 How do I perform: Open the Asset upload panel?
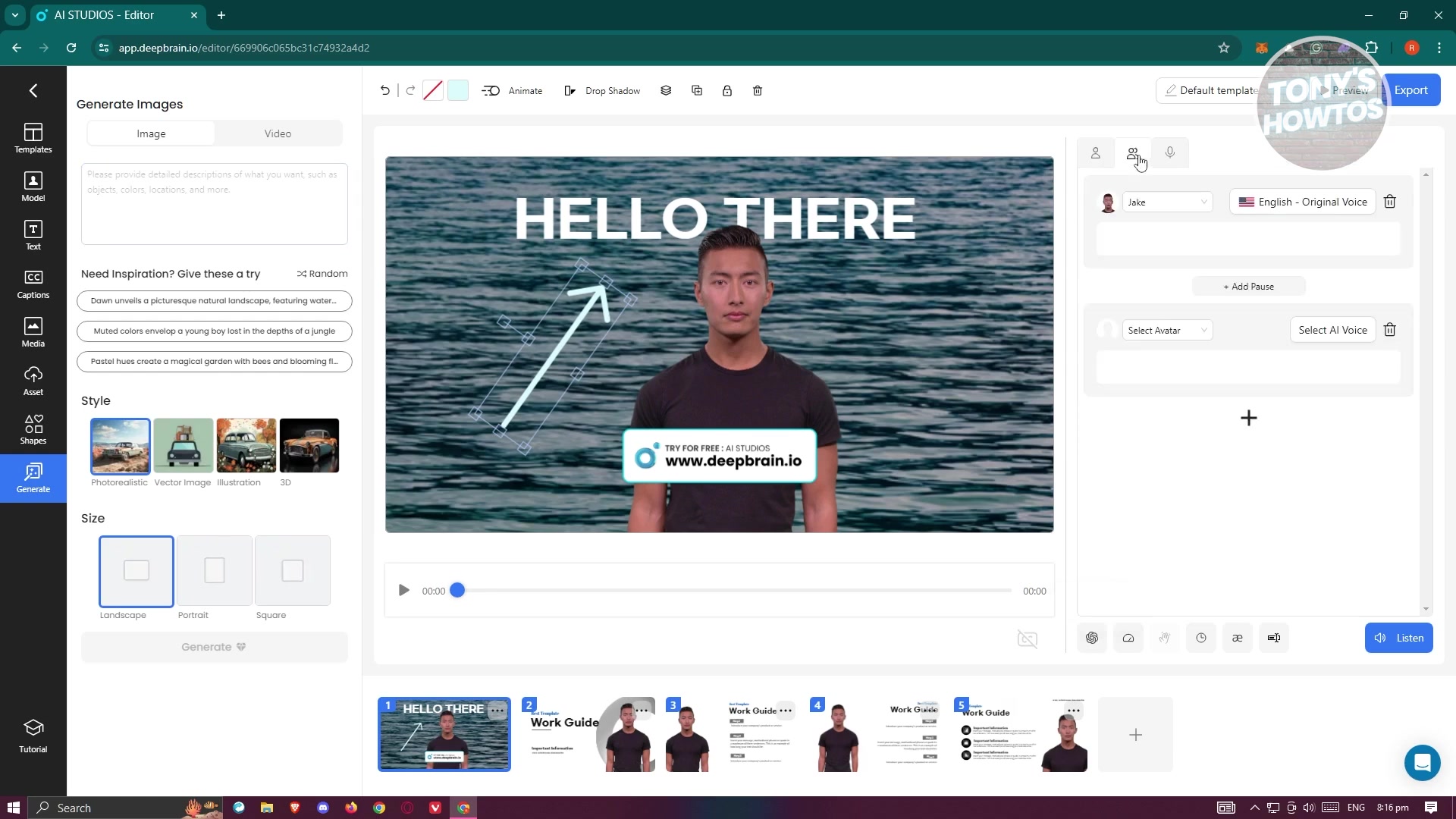[33, 381]
